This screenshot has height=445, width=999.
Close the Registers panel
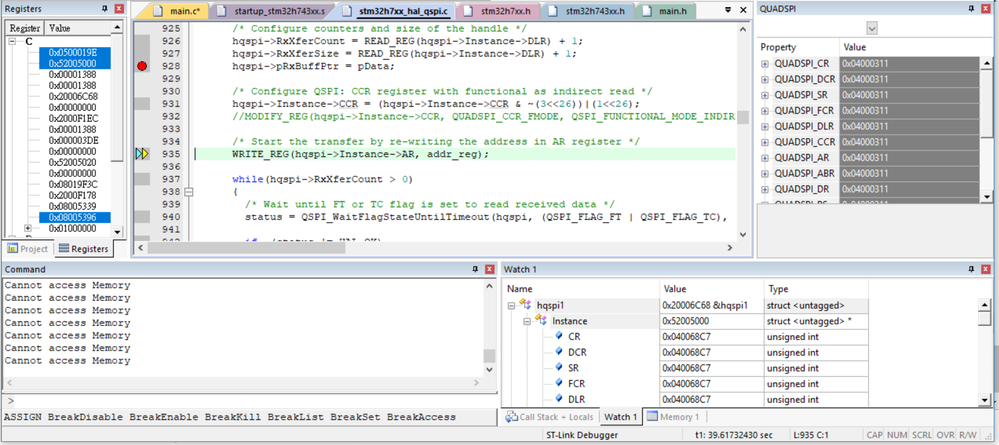pyautogui.click(x=119, y=9)
